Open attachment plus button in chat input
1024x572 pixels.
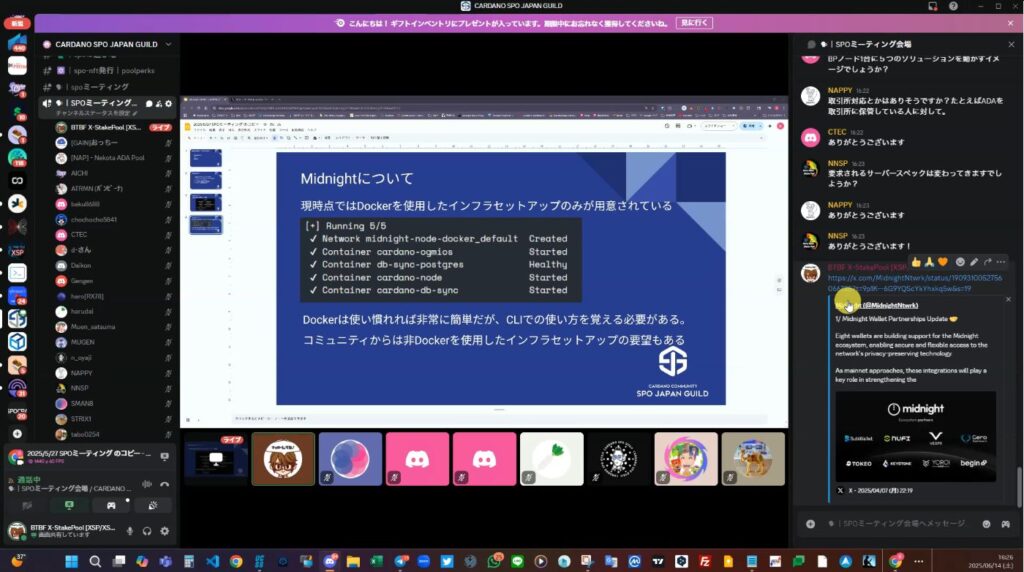[810, 524]
